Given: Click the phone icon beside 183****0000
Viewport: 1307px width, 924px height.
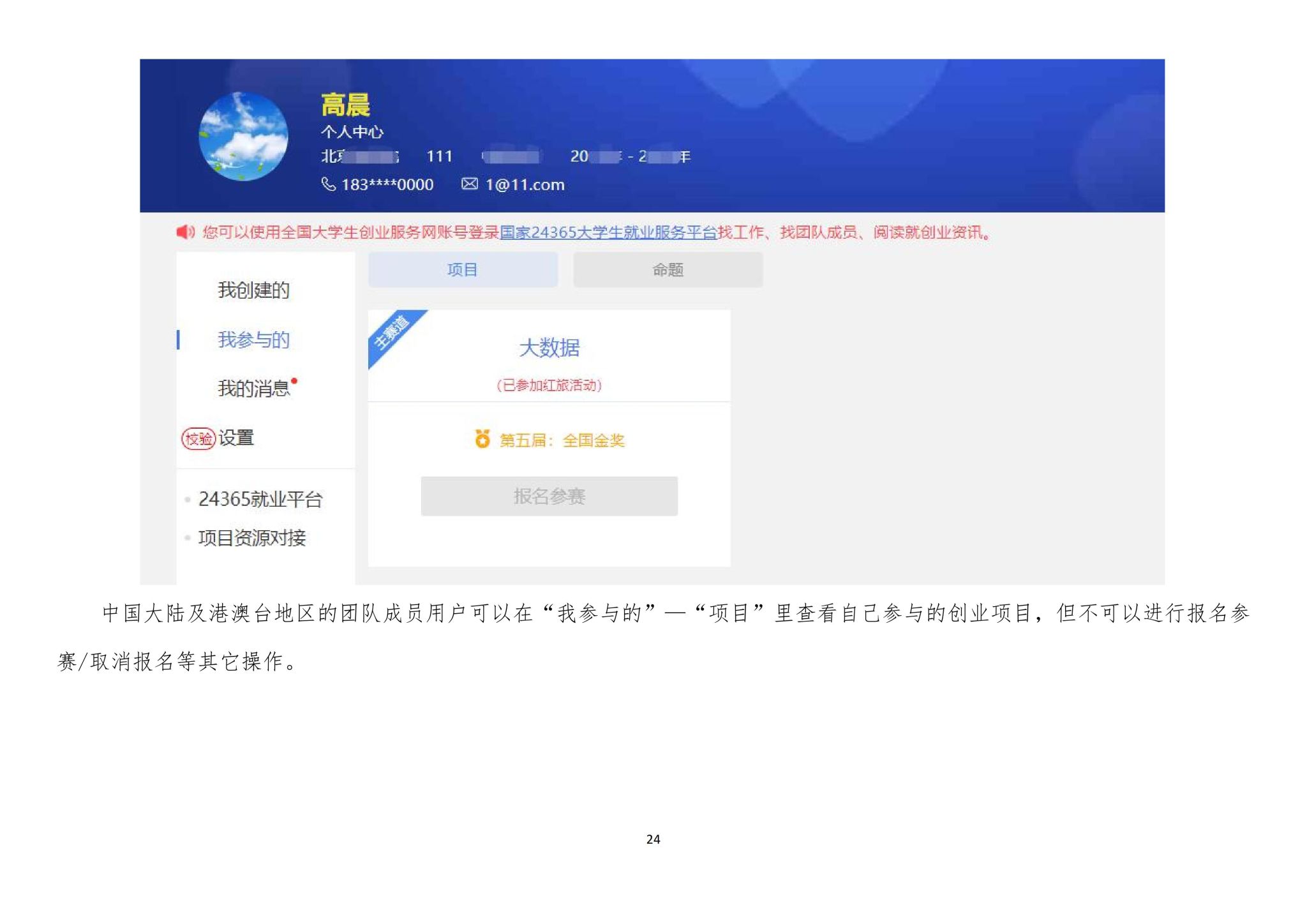Looking at the screenshot, I should [x=328, y=184].
